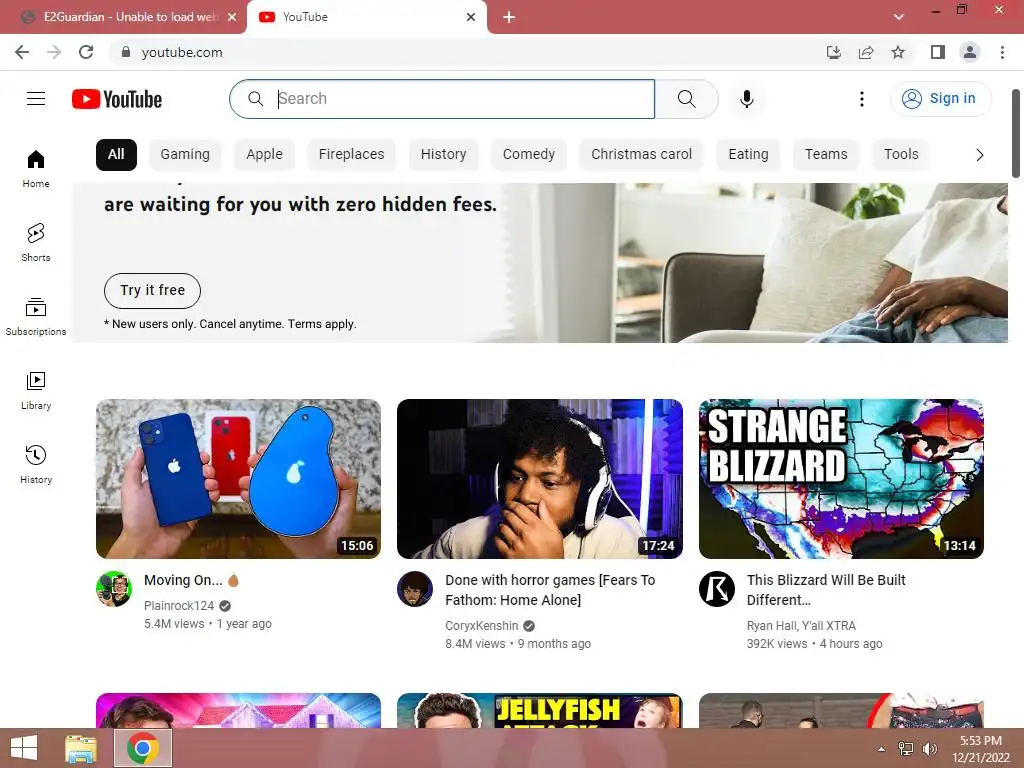Click CoryxKenshin channel avatar
1024x768 pixels.
click(x=415, y=589)
